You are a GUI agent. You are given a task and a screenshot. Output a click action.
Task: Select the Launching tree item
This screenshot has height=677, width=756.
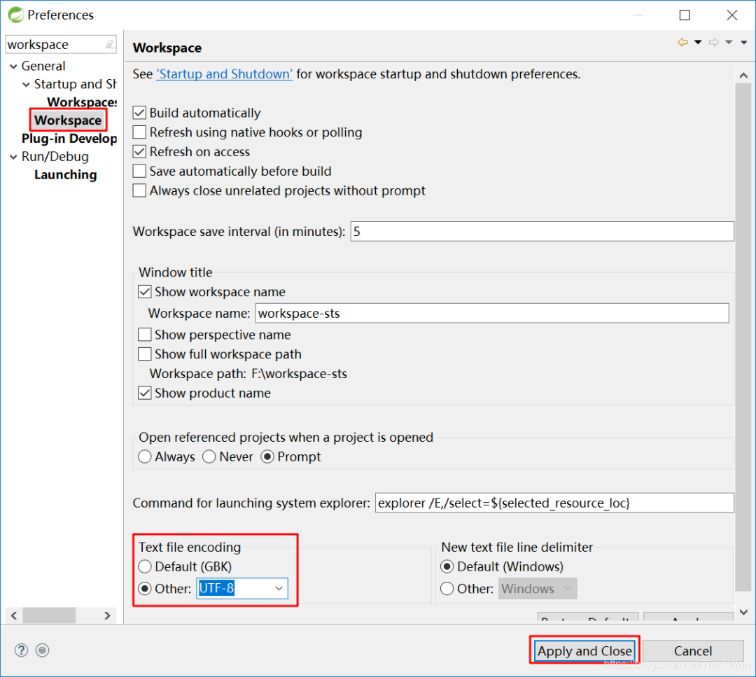[x=66, y=175]
